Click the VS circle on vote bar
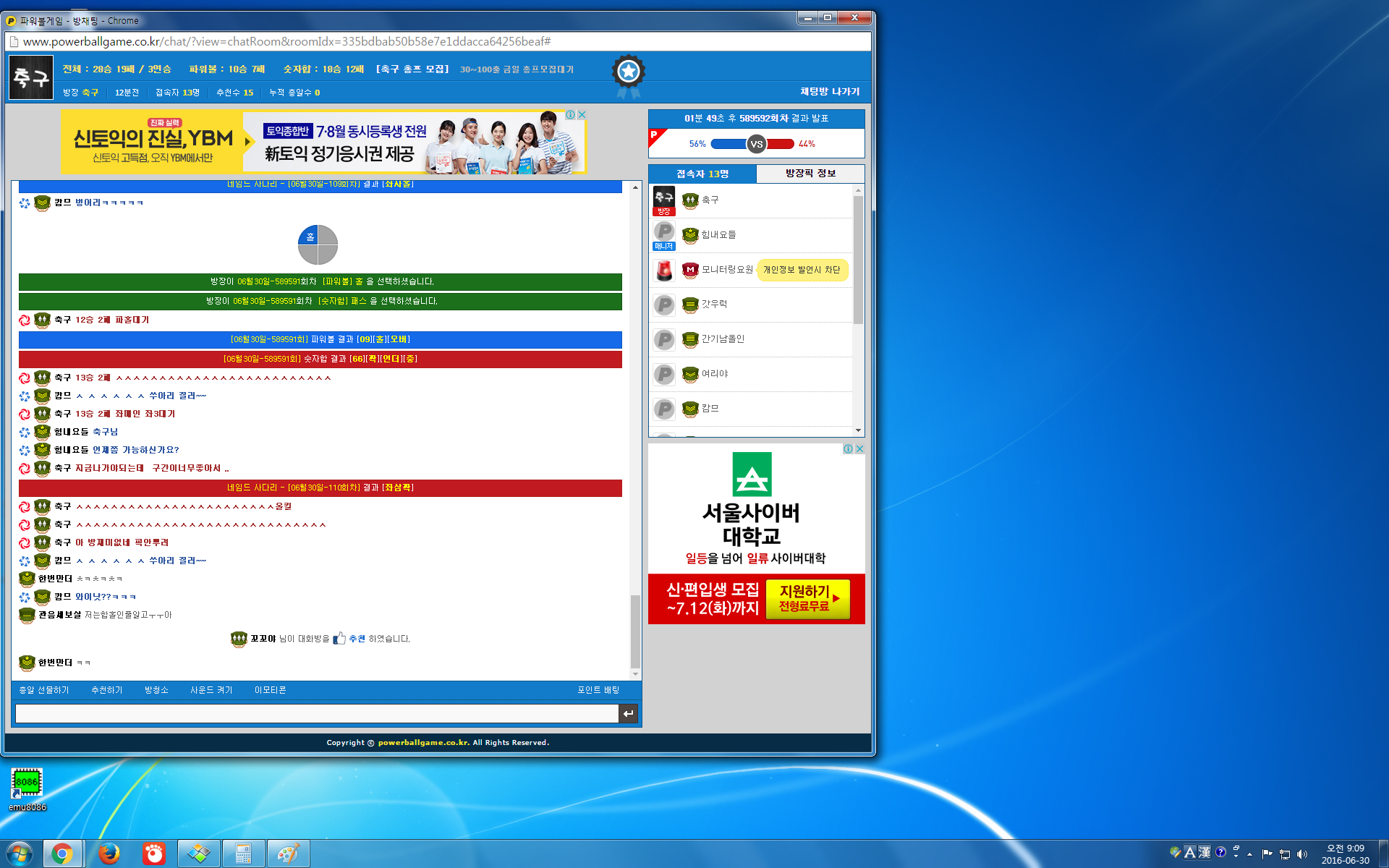 coord(757,144)
